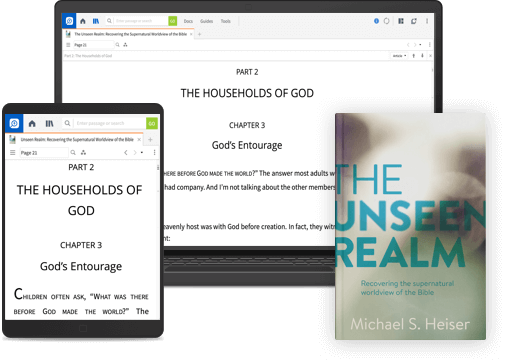The height and width of the screenshot is (362, 506).
Task: Open 'Article' dropdown on laptop locator bar
Action: pos(399,56)
